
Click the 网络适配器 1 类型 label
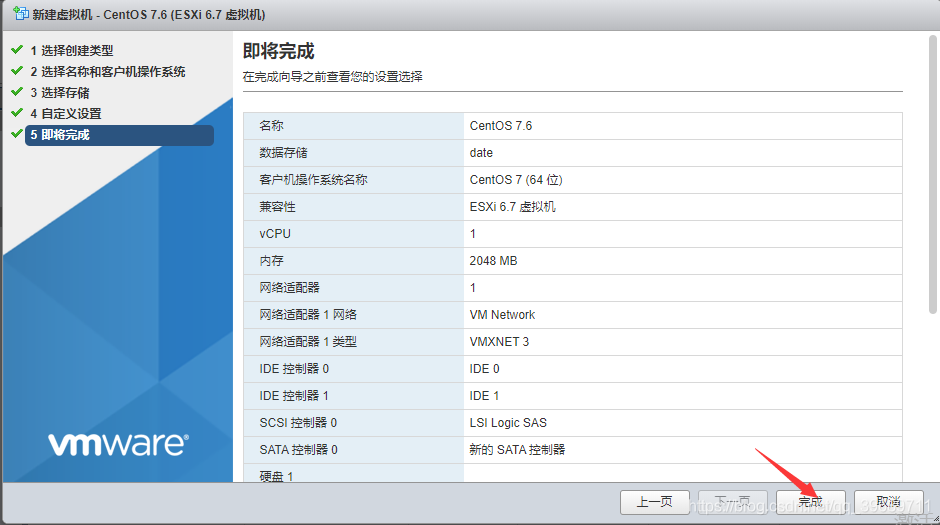pyautogui.click(x=308, y=342)
